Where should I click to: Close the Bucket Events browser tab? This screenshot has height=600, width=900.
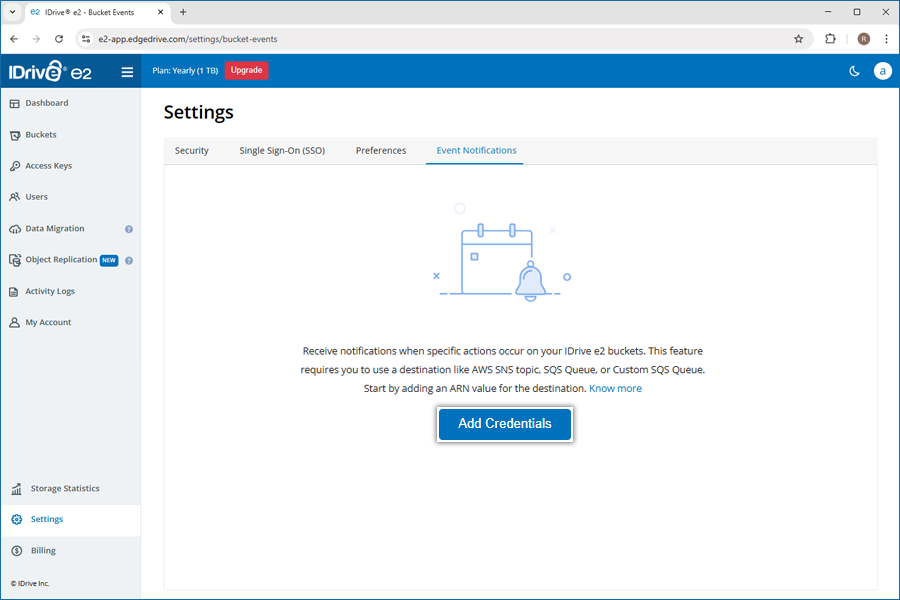coord(160,12)
